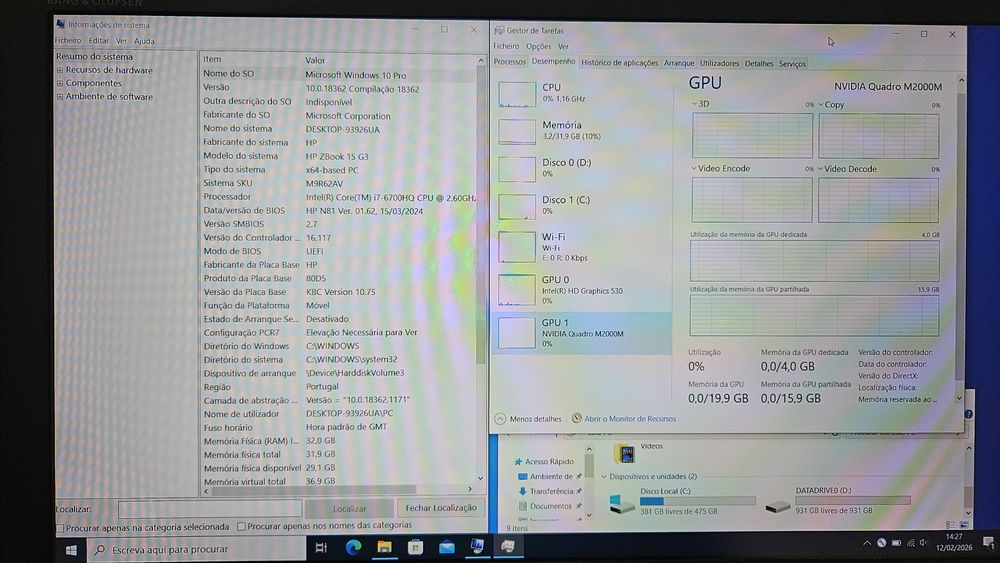Expand Componentes tree node
1000x563 pixels.
point(60,84)
